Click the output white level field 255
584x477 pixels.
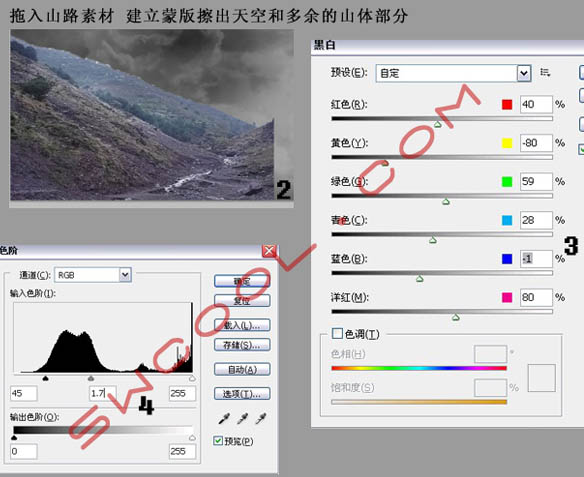(x=182, y=451)
